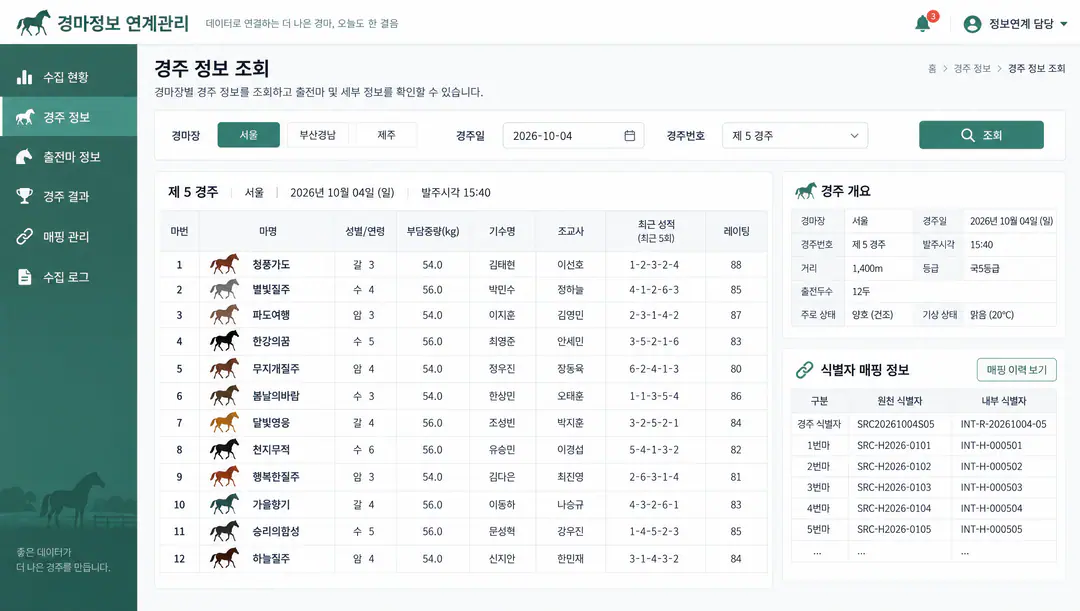Click the 맑음 (20°C) weather value
Viewport: 1080px width, 611px height.
[992, 315]
